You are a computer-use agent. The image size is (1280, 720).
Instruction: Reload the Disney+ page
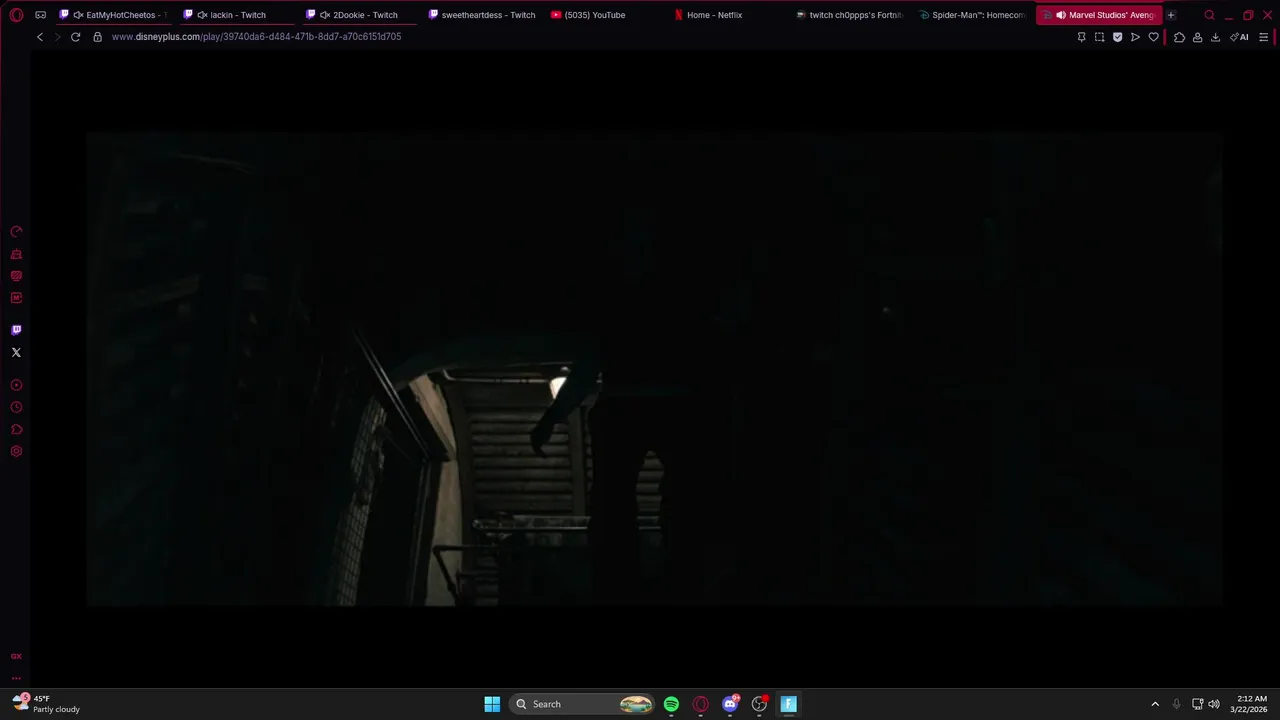(x=75, y=37)
